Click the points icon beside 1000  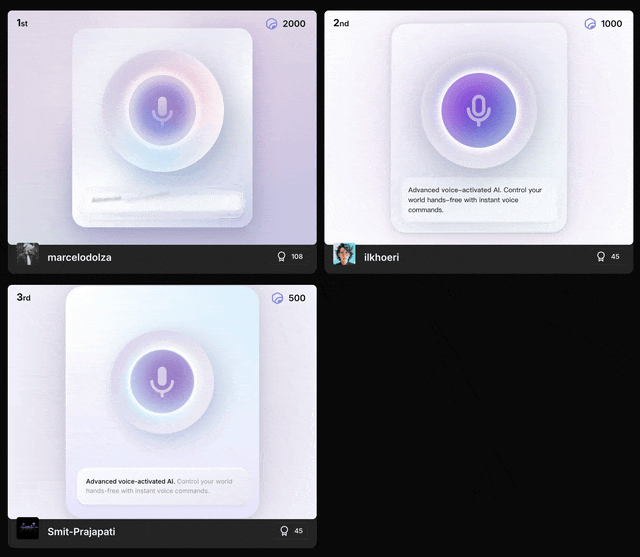589,23
